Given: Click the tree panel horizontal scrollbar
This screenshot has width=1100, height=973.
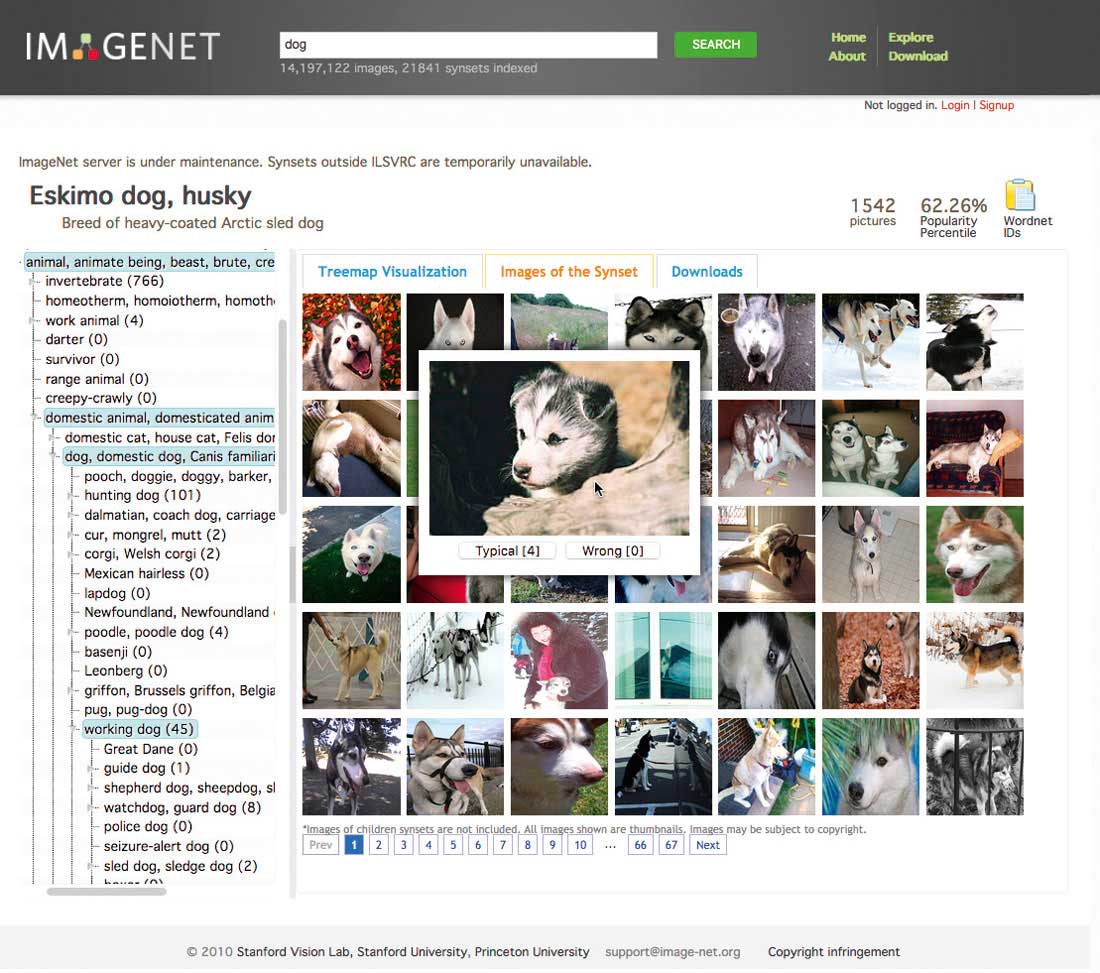Looking at the screenshot, I should 106,892.
